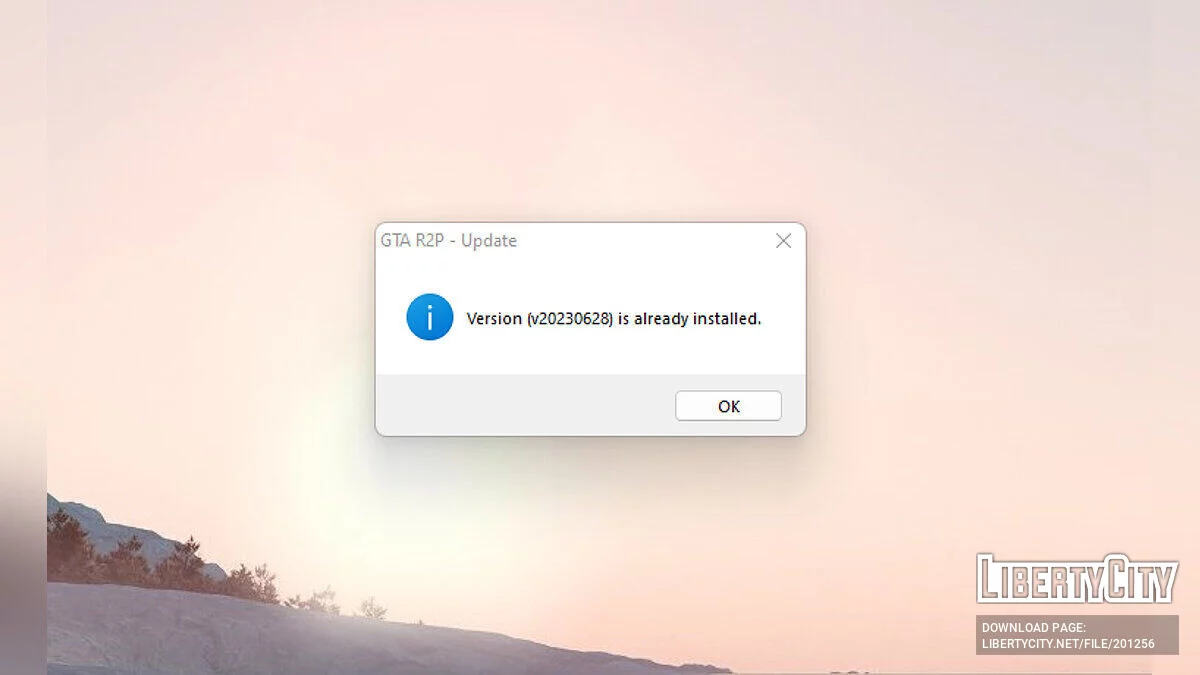Click the blue information icon
Screen dimensions: 1200x675
(430, 317)
